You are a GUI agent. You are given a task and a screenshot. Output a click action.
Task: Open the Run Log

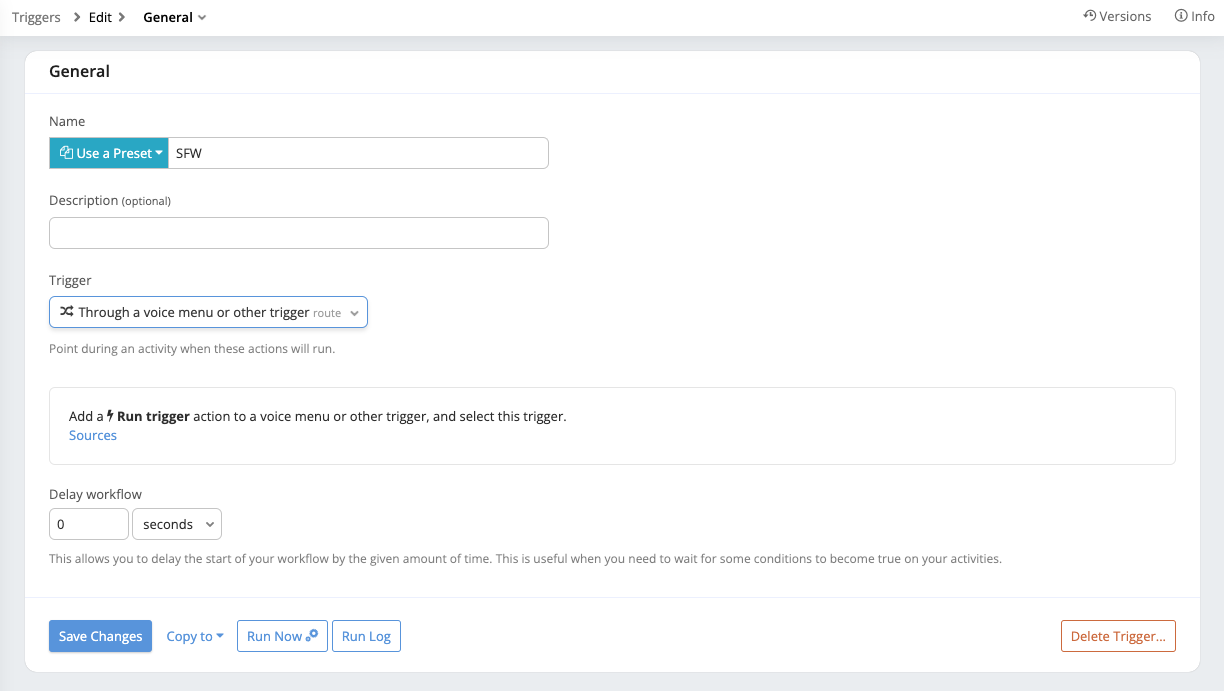(366, 636)
